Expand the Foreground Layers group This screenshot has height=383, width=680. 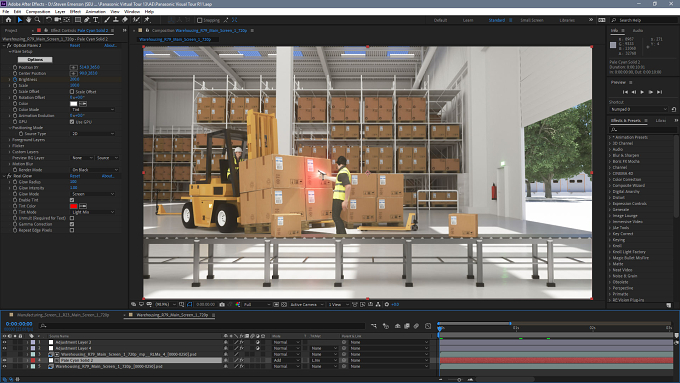(10, 140)
